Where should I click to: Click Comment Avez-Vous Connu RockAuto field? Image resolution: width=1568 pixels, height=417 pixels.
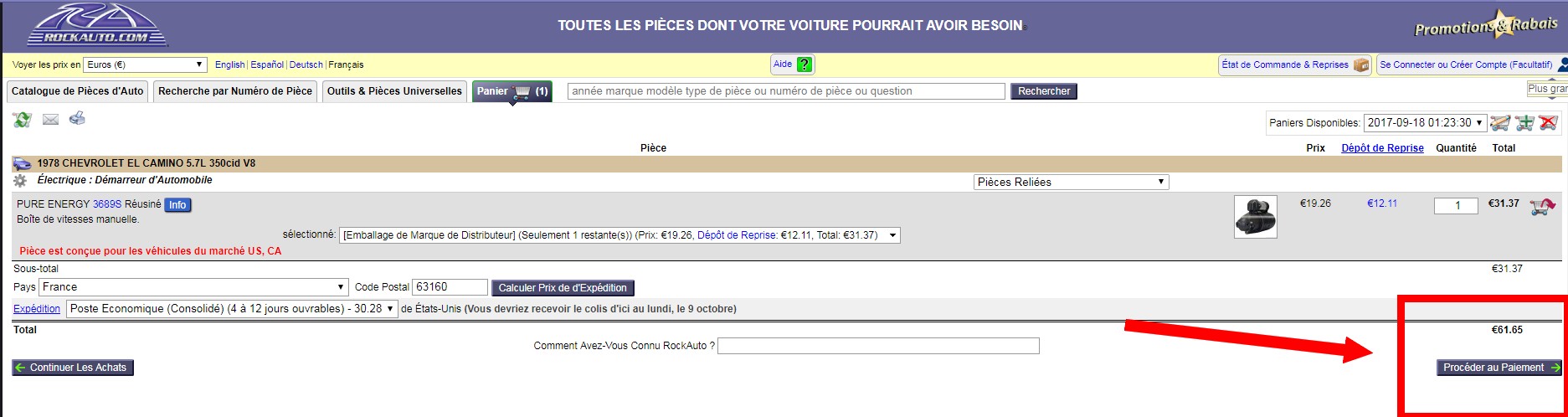[878, 346]
